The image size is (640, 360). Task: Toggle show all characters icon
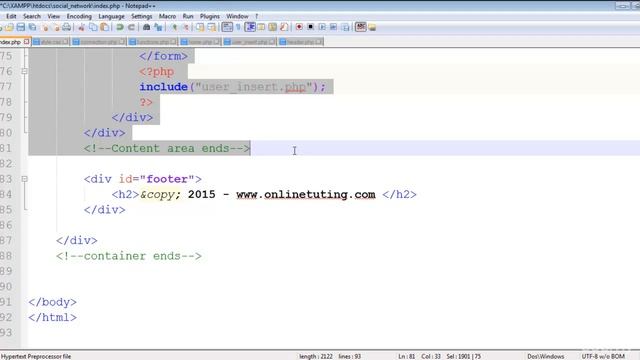[238, 27]
